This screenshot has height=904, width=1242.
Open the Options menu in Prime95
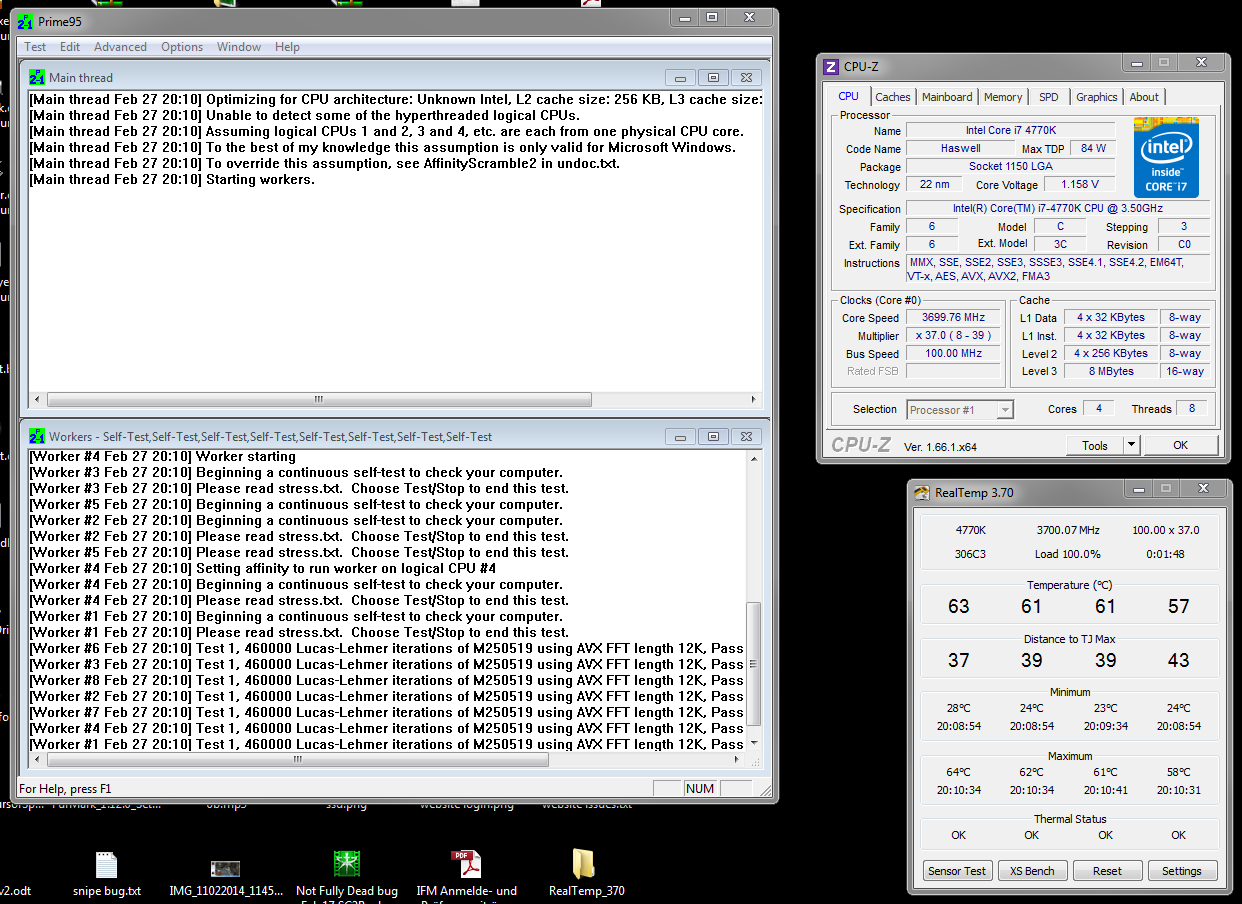pos(182,47)
